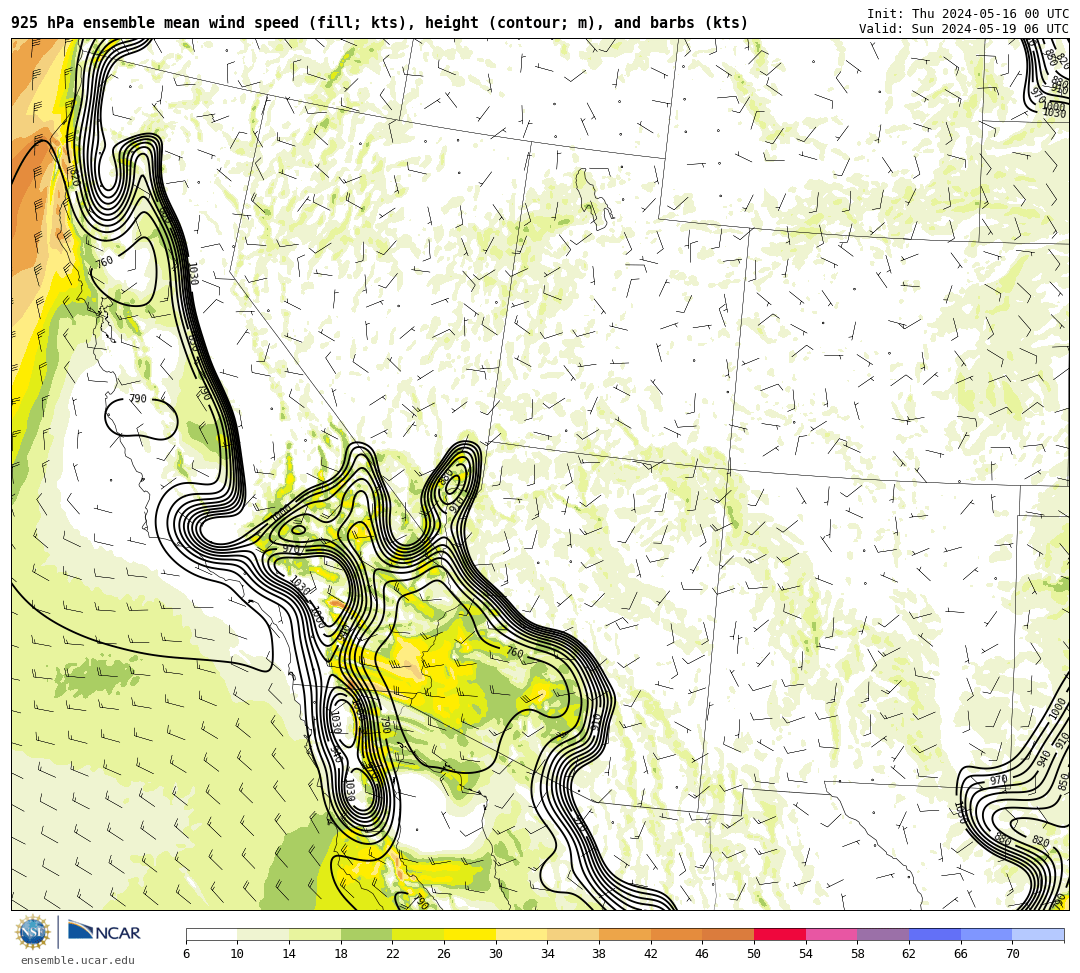Click the colorbar tick label 6
Viewport: 1080px width, 973px height.
186,954
